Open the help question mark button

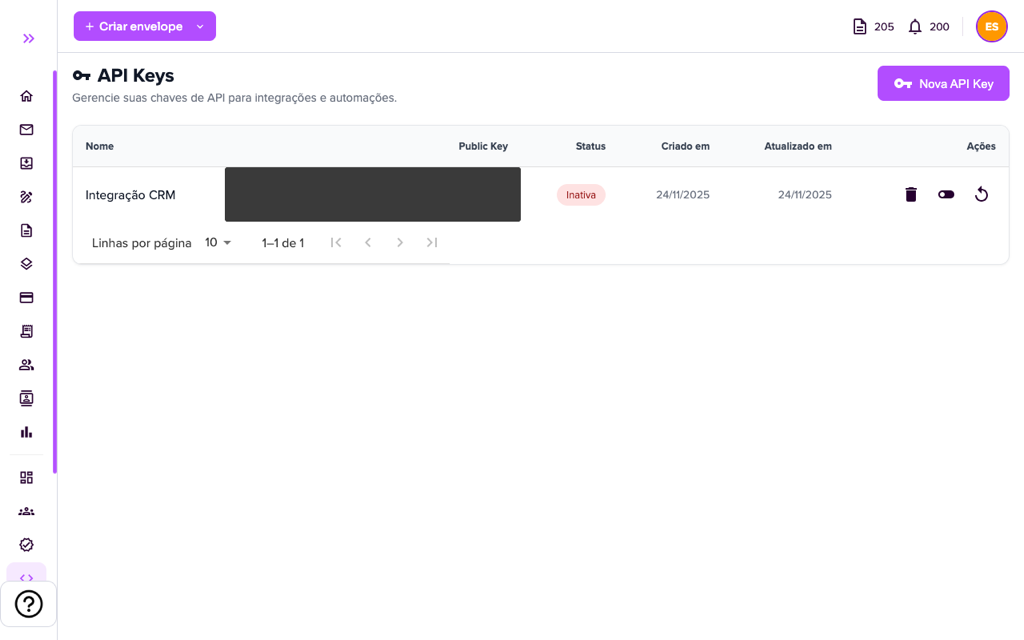pyautogui.click(x=29, y=604)
